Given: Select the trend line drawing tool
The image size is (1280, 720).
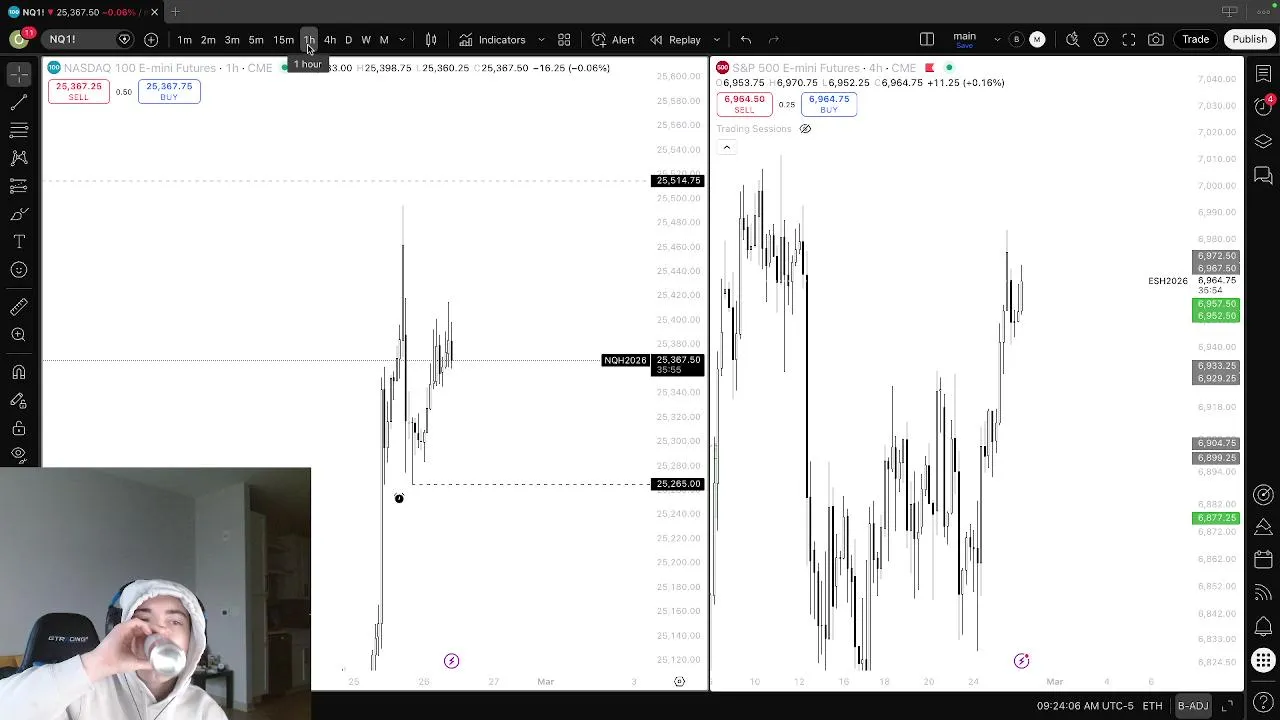Looking at the screenshot, I should 18,103.
